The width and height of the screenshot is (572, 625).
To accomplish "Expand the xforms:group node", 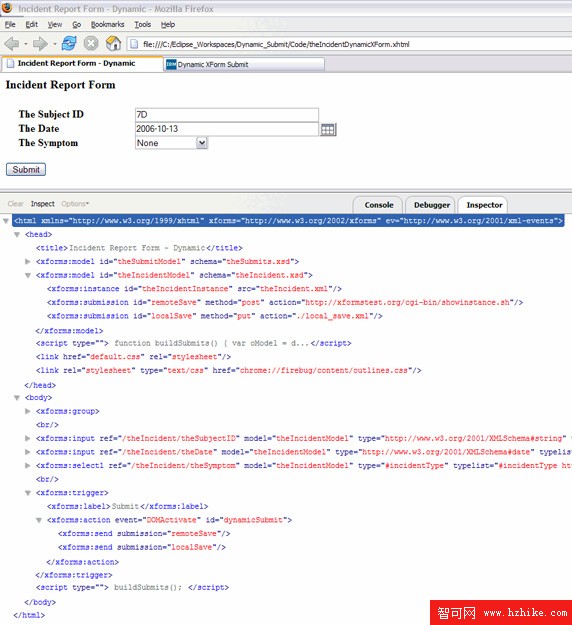I will click(28, 411).
